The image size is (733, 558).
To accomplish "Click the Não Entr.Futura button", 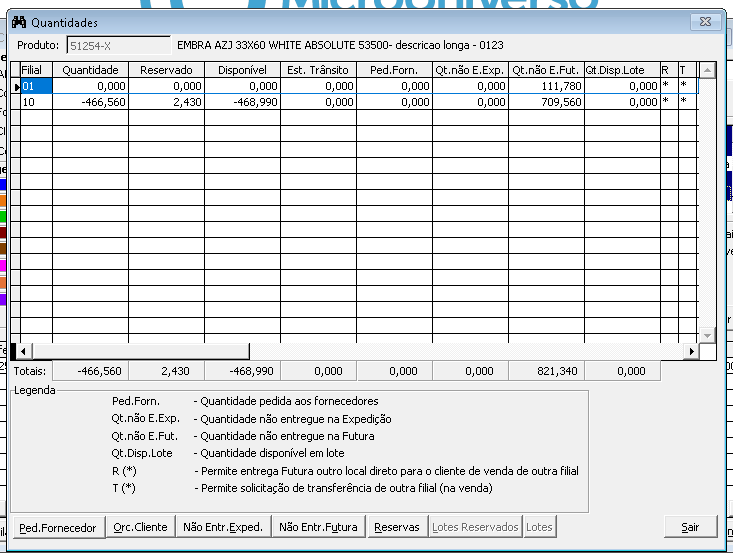I will point(318,527).
